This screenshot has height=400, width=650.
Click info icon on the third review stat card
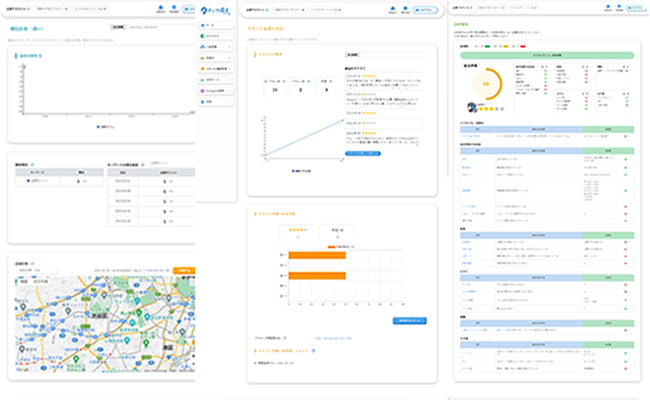point(330,81)
